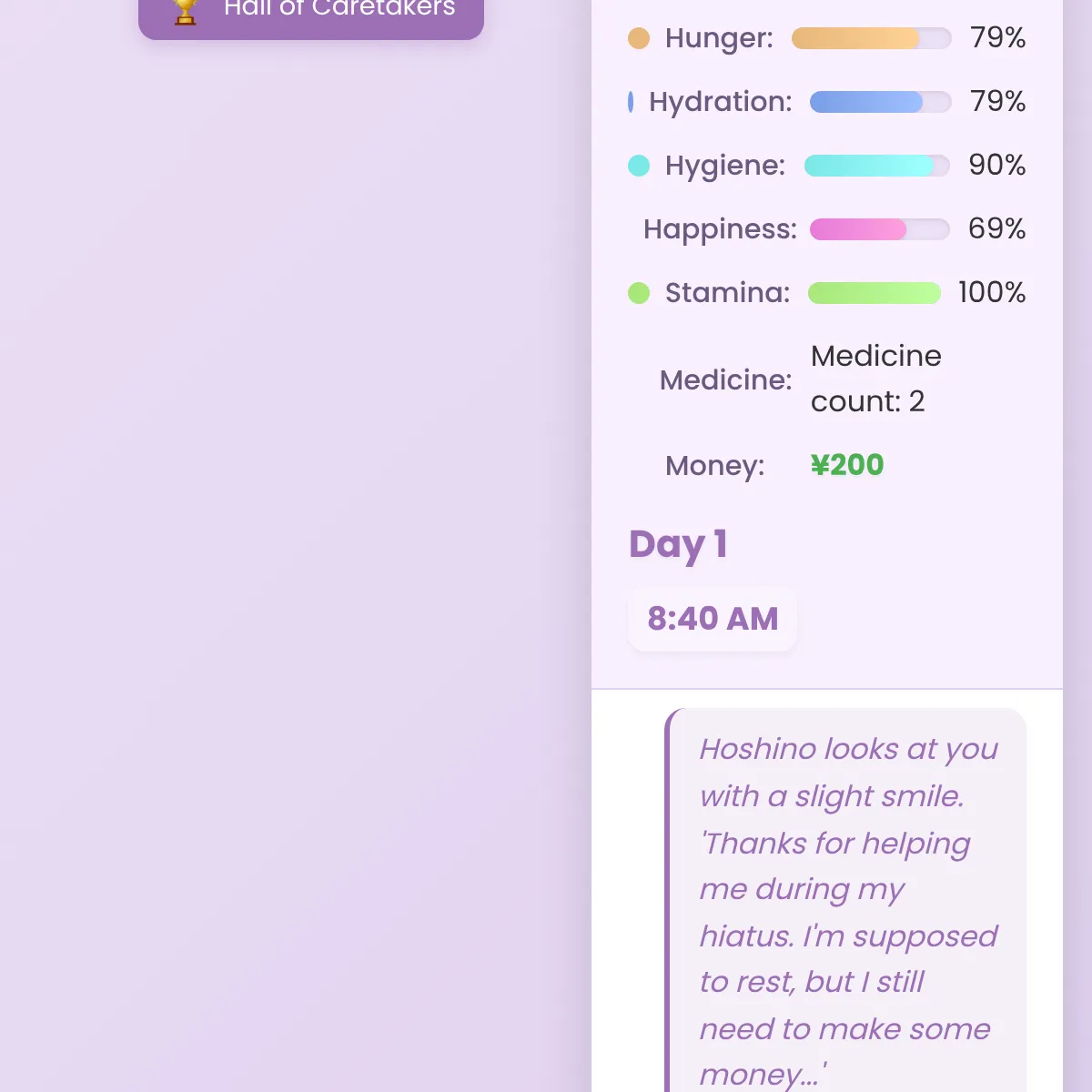This screenshot has height=1092, width=1092.
Task: Click the orange Hunger status dot
Action: [639, 38]
